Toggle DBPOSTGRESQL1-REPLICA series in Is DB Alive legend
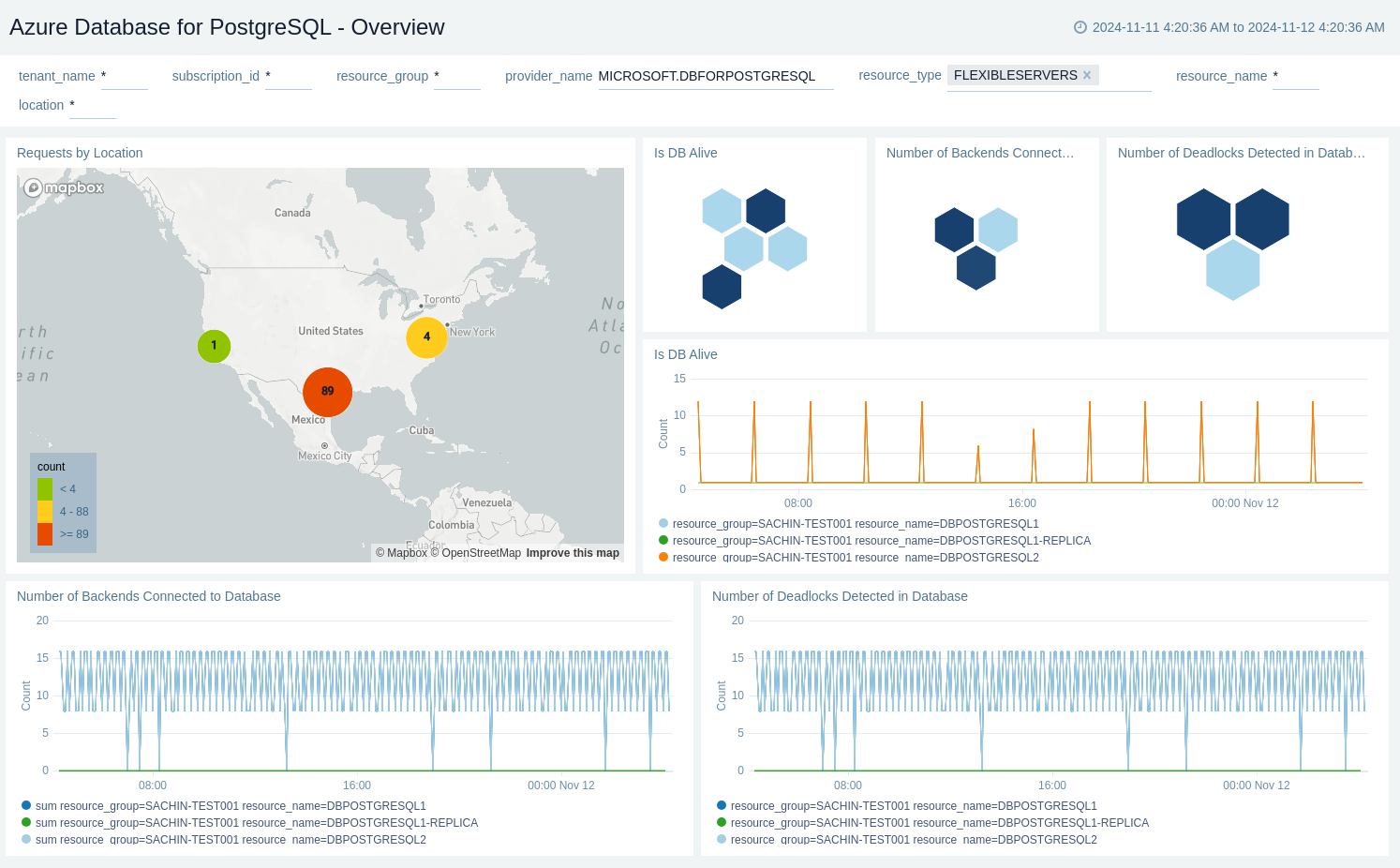 coord(875,541)
